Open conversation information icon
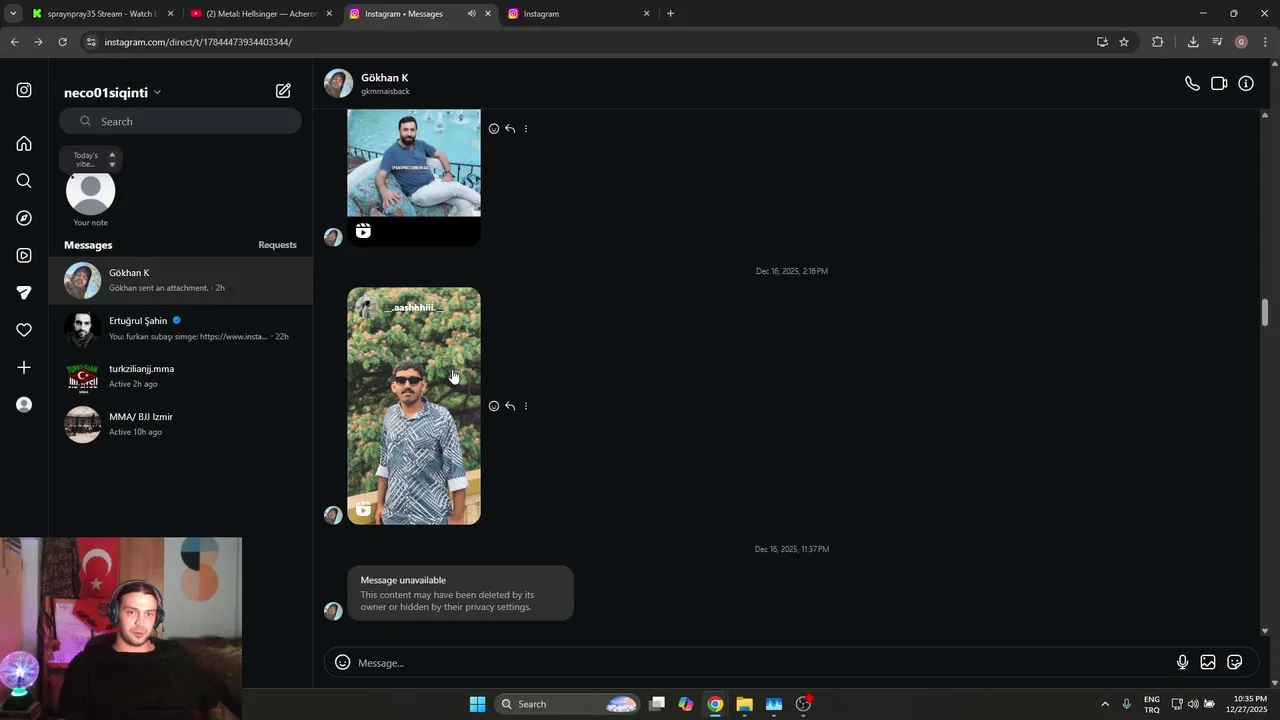Image resolution: width=1280 pixels, height=720 pixels. [1246, 84]
